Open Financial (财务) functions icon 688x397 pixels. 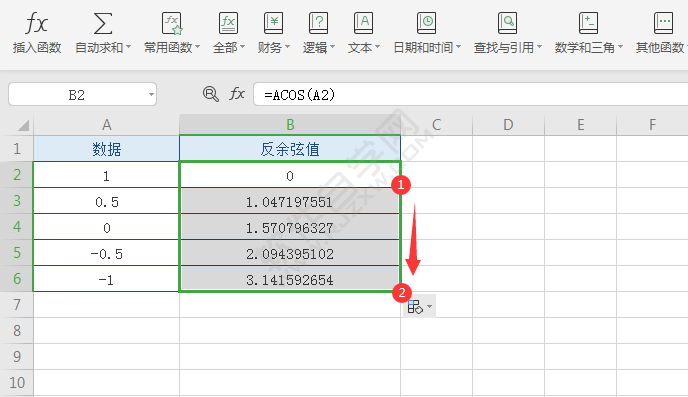click(x=273, y=24)
